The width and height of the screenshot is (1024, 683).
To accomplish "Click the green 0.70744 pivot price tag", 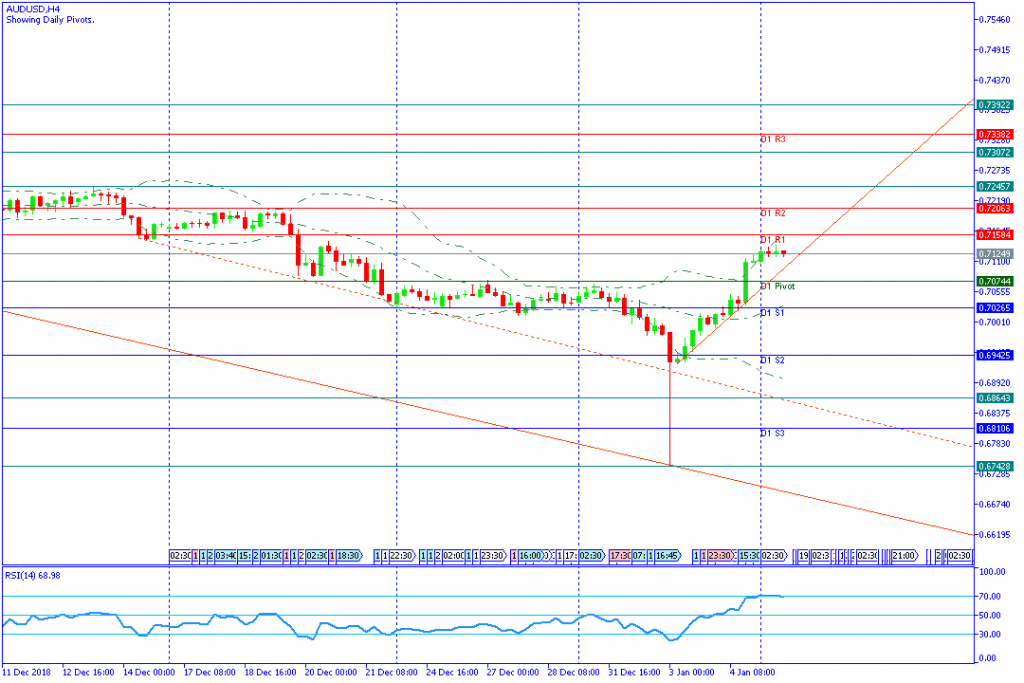I will click(x=995, y=281).
